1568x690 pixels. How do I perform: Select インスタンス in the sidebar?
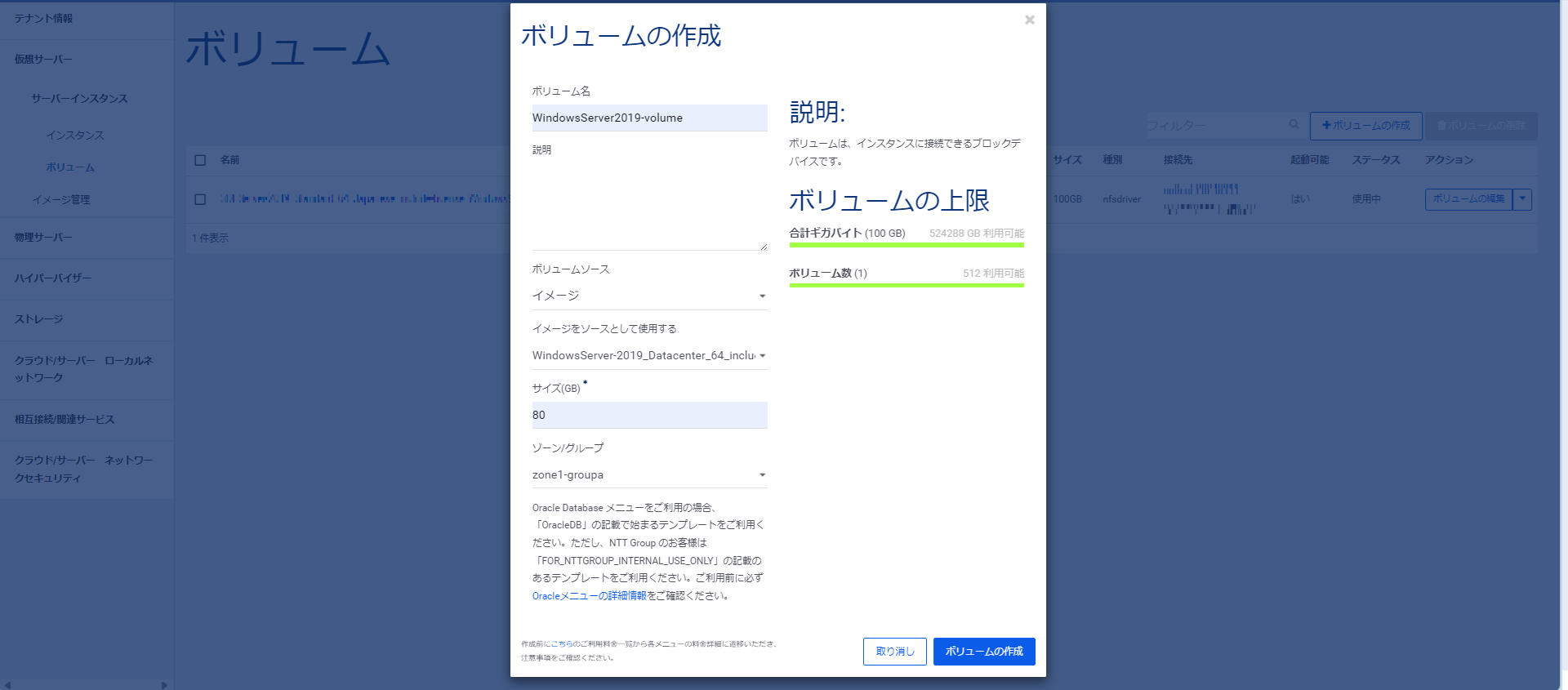75,136
